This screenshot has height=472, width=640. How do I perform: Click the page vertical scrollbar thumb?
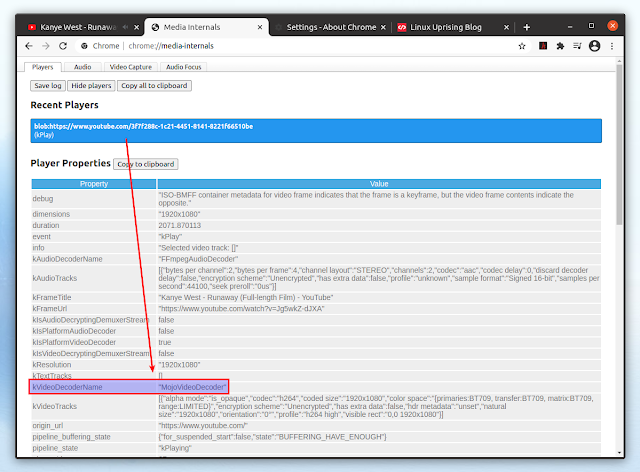pyautogui.click(x=619, y=143)
